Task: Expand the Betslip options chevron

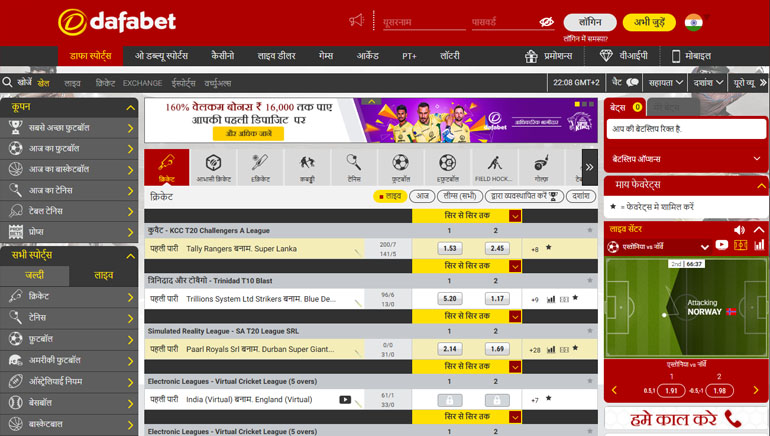Action: coord(756,159)
